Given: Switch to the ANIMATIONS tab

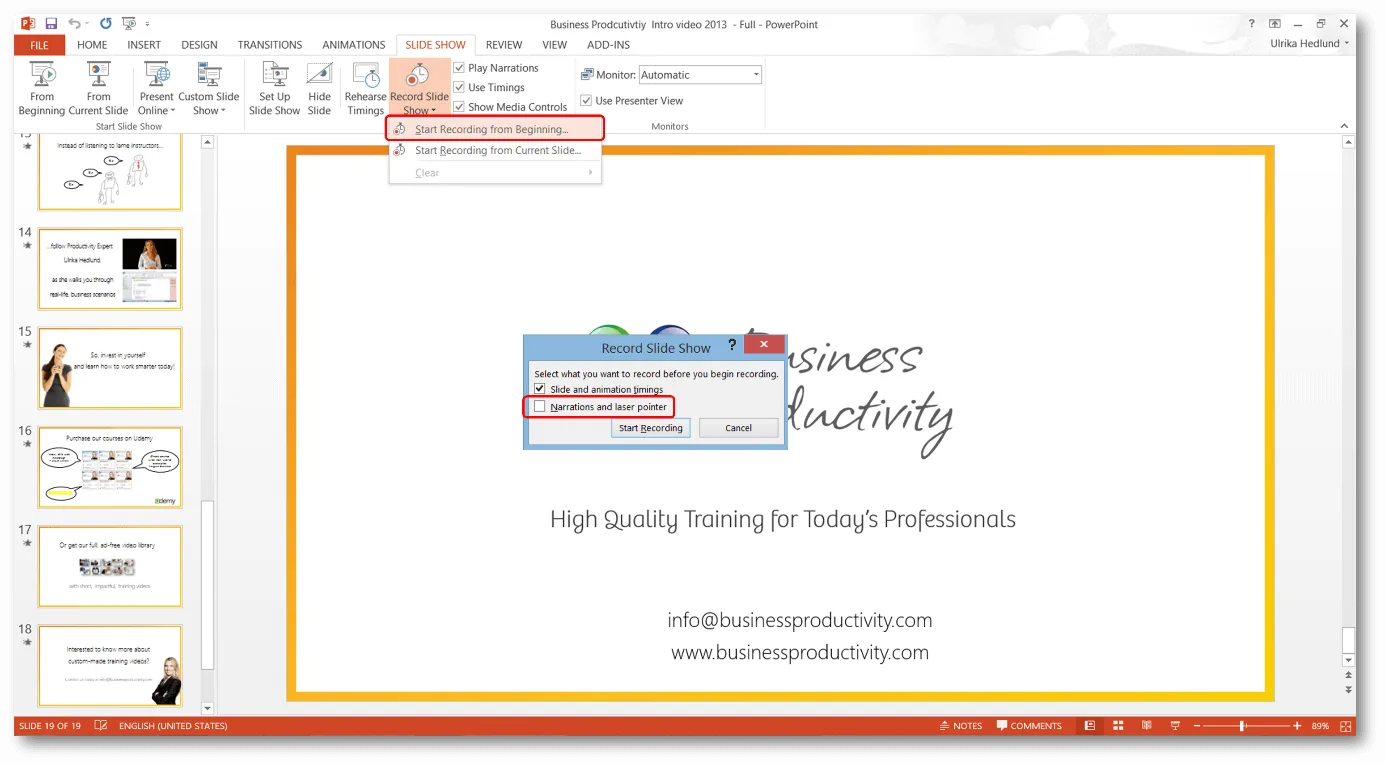Looking at the screenshot, I should click(x=354, y=45).
